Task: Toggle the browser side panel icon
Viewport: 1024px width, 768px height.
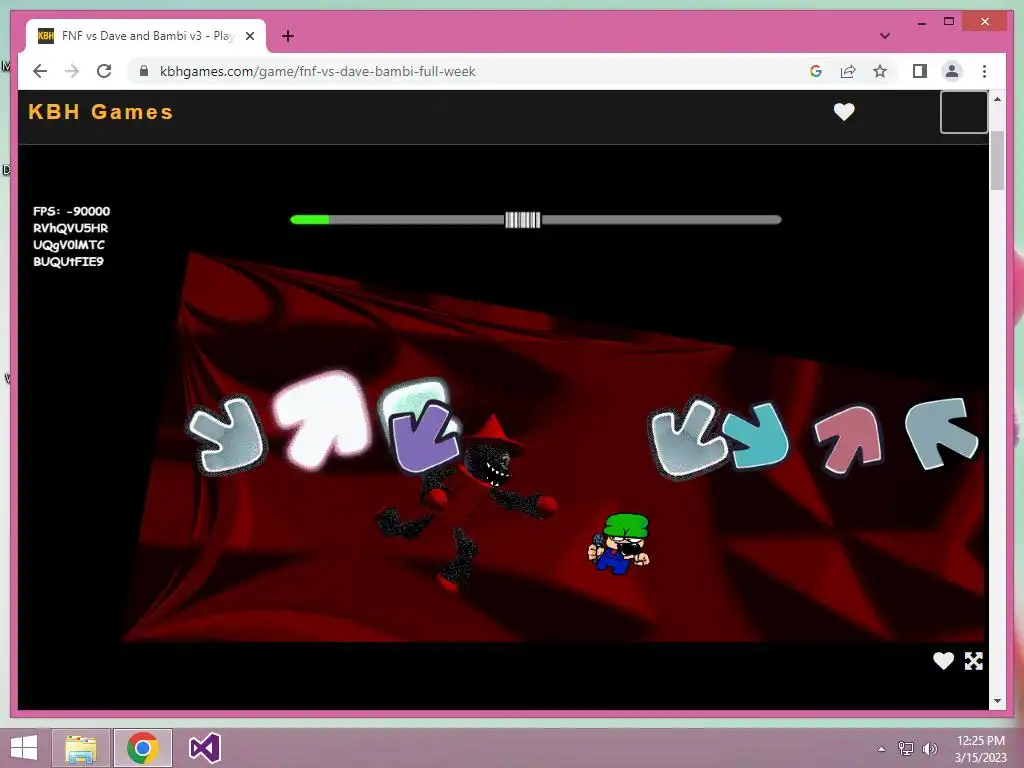Action: coord(920,71)
